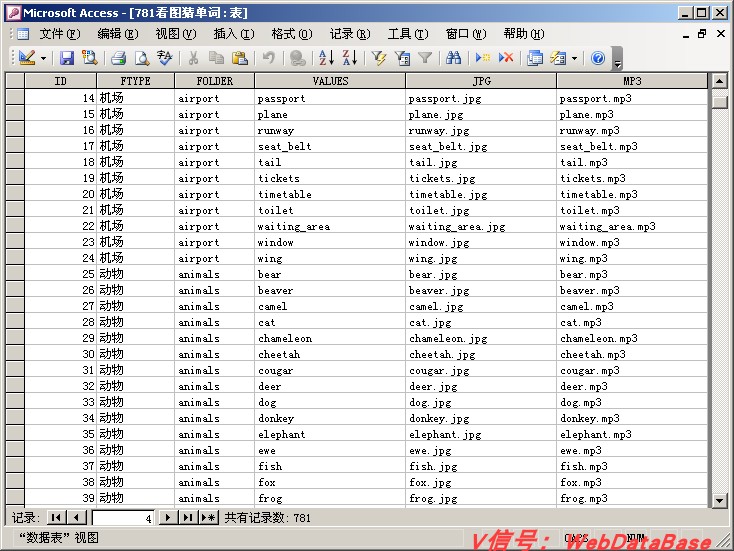Select row selector for record 25
This screenshot has height=551, width=734.
(x=15, y=274)
